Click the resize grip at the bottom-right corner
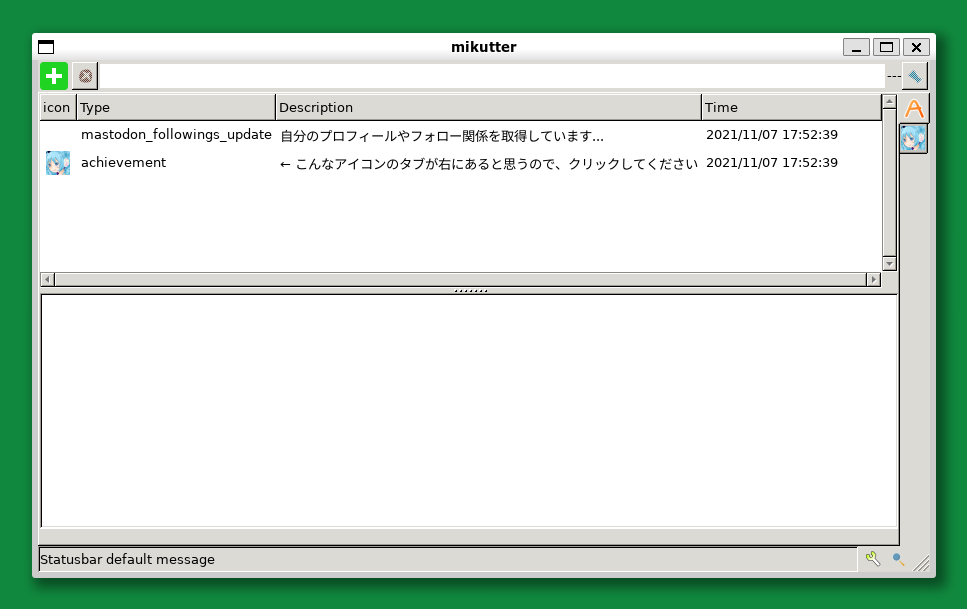The width and height of the screenshot is (967, 609). (x=922, y=561)
